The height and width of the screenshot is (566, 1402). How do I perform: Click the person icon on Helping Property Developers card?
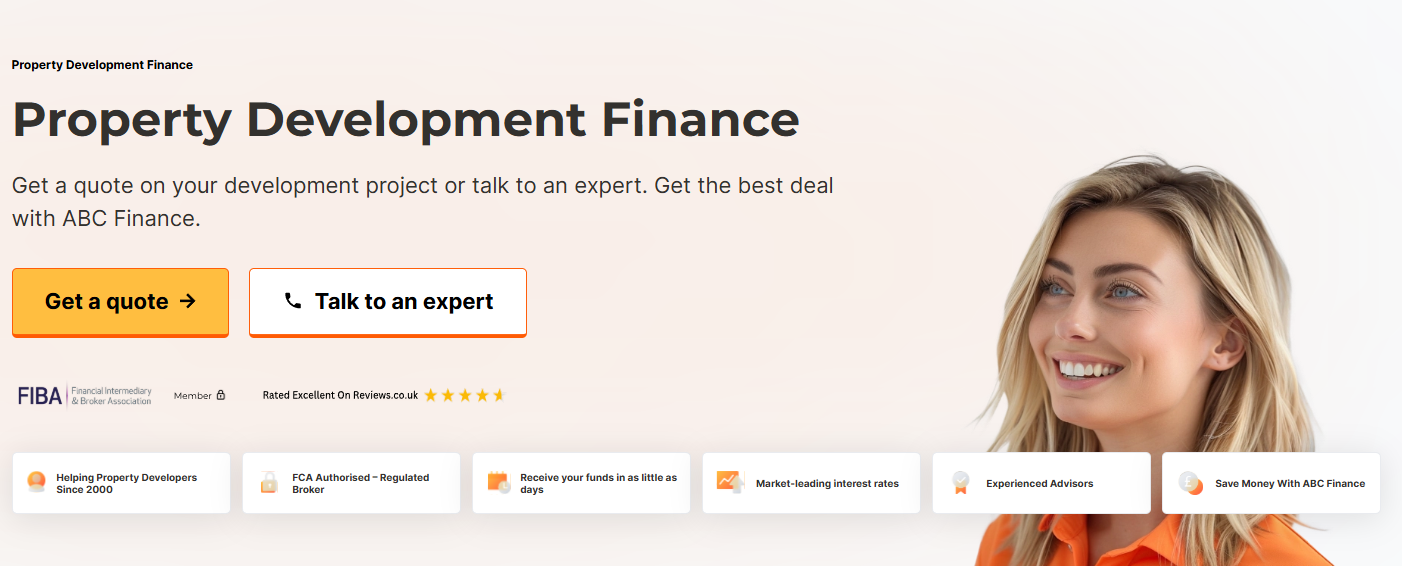[37, 482]
